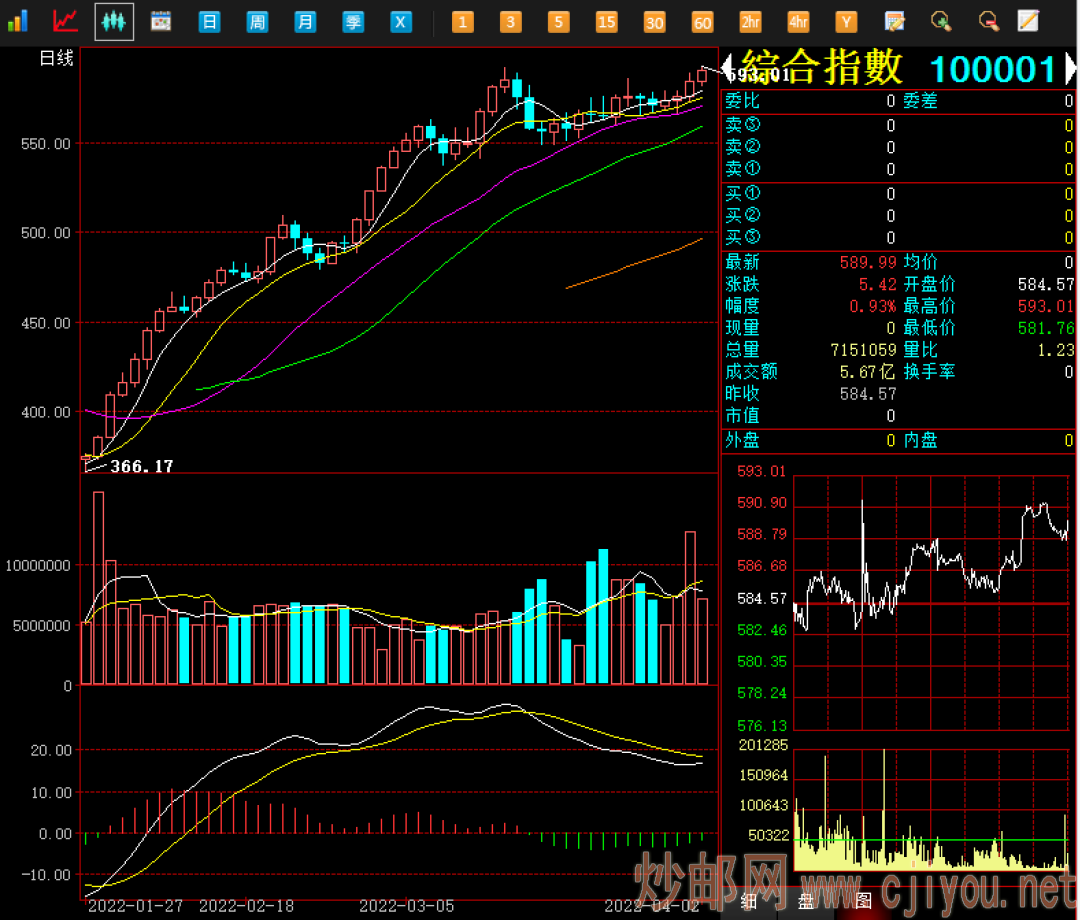The height and width of the screenshot is (920, 1080).
Task: Toggle daily period button 日
Action: point(209,22)
